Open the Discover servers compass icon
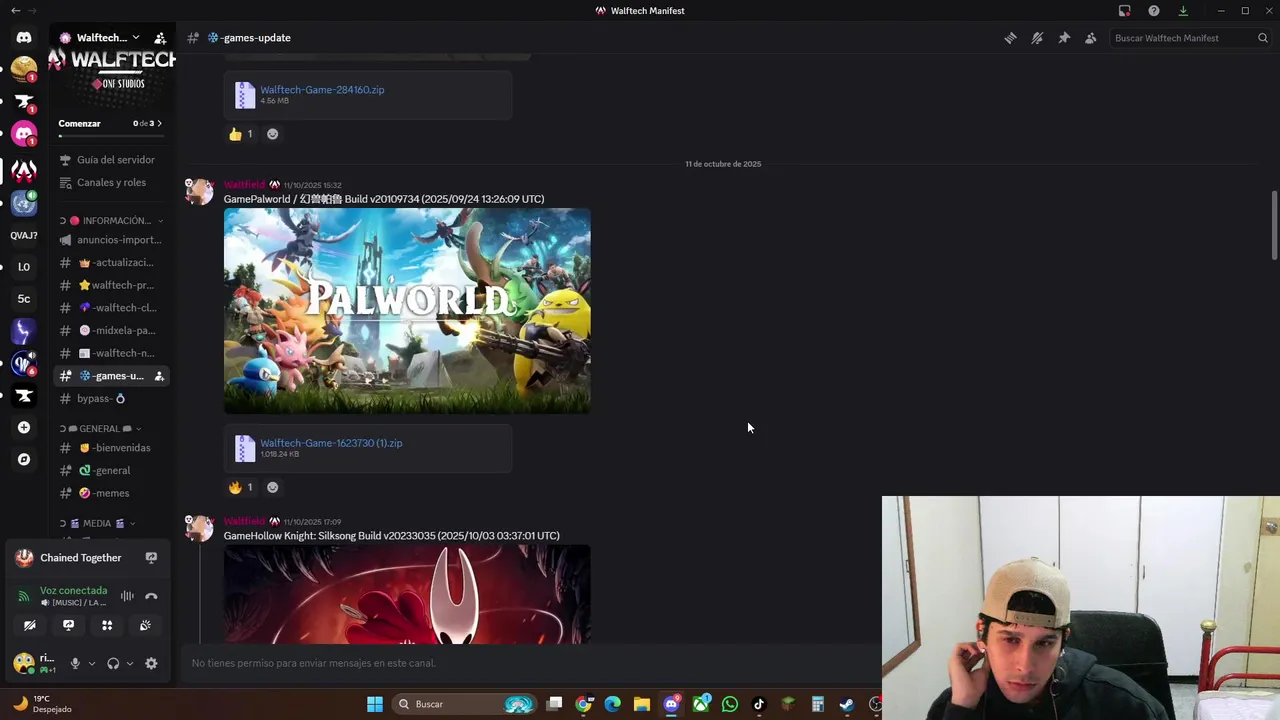This screenshot has height=720, width=1280. [x=24, y=459]
